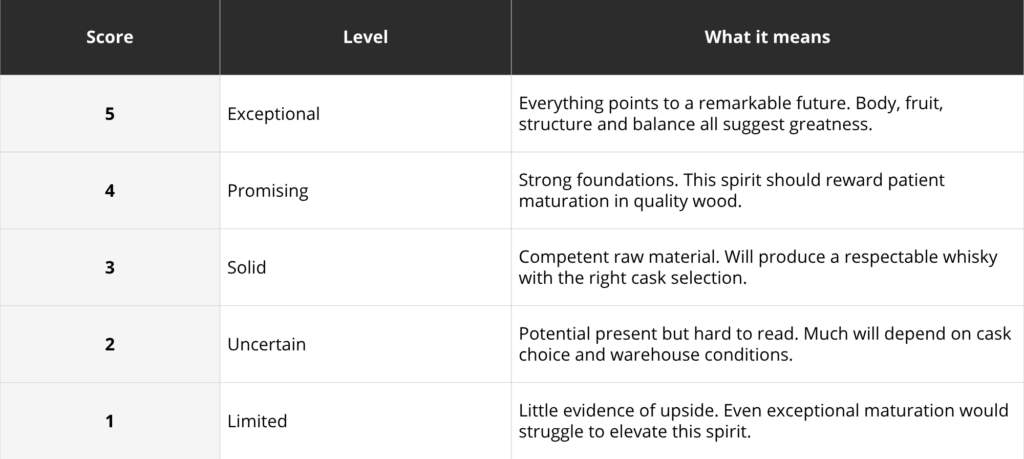
Task: Click the Promising level cell
Action: click(x=366, y=191)
